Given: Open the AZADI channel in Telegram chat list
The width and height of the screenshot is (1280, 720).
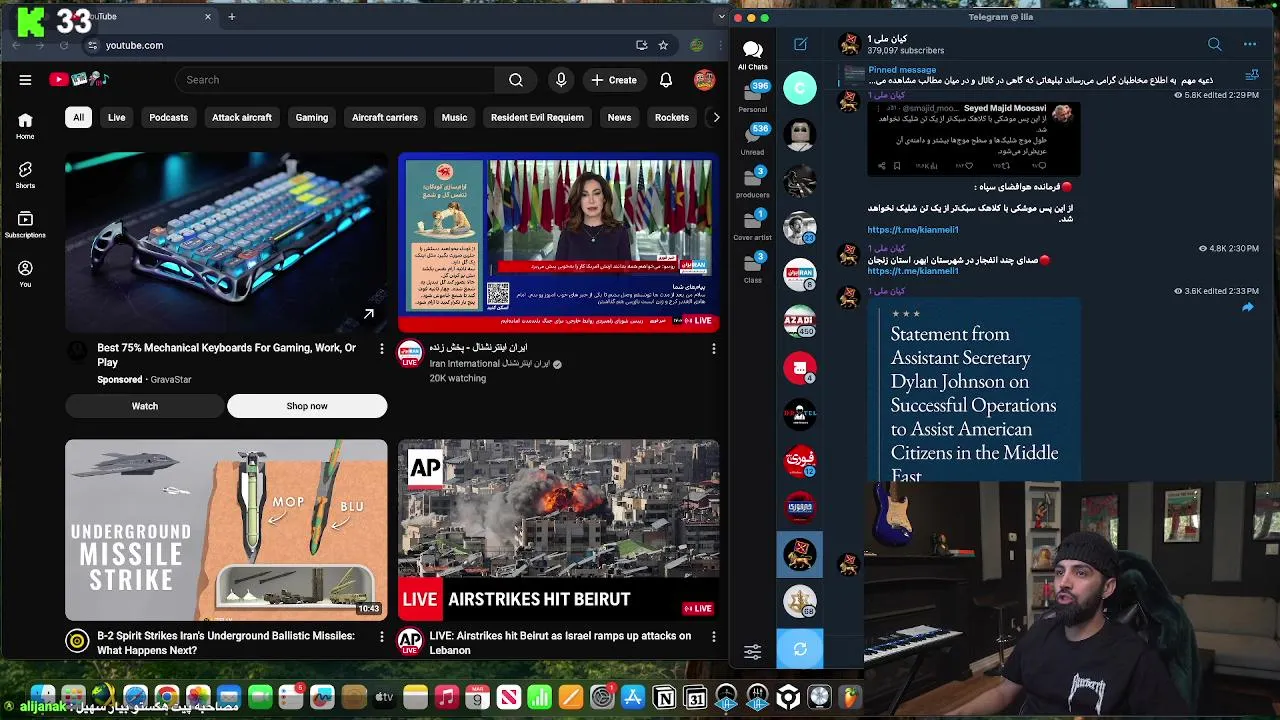Looking at the screenshot, I should 799,321.
